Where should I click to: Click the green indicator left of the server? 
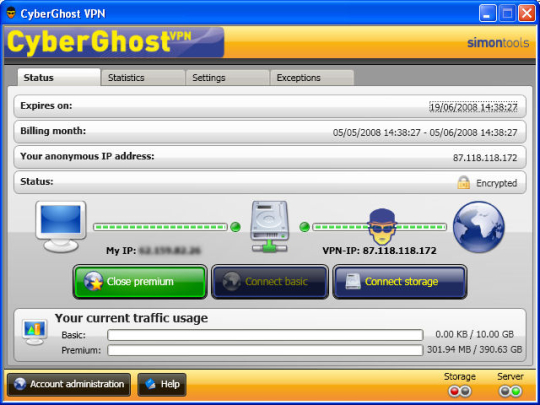pos(235,227)
